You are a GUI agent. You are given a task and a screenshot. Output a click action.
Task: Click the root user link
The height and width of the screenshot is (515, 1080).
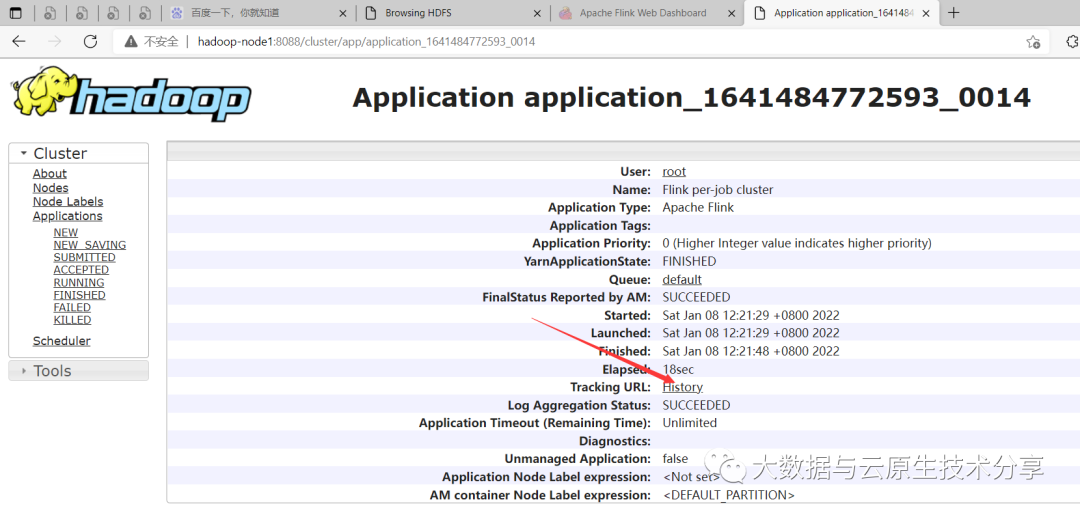pos(674,171)
